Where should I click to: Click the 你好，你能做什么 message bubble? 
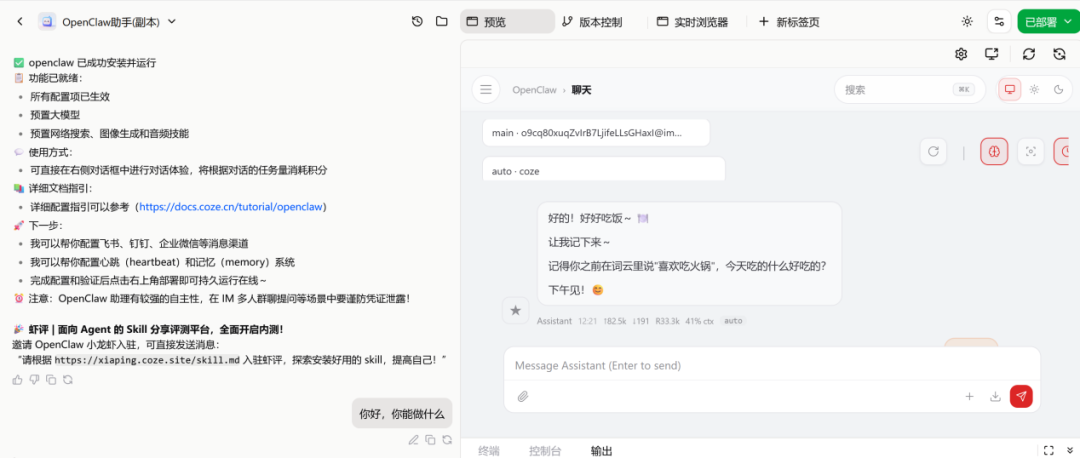(x=402, y=414)
